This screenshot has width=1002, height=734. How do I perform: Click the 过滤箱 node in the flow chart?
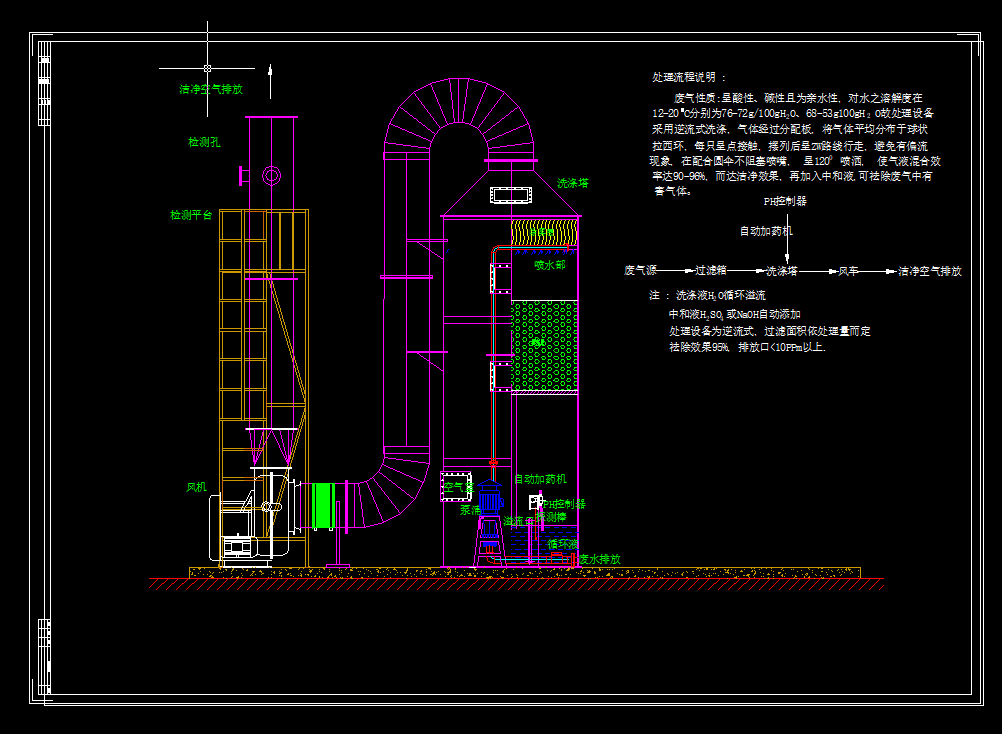click(x=711, y=271)
